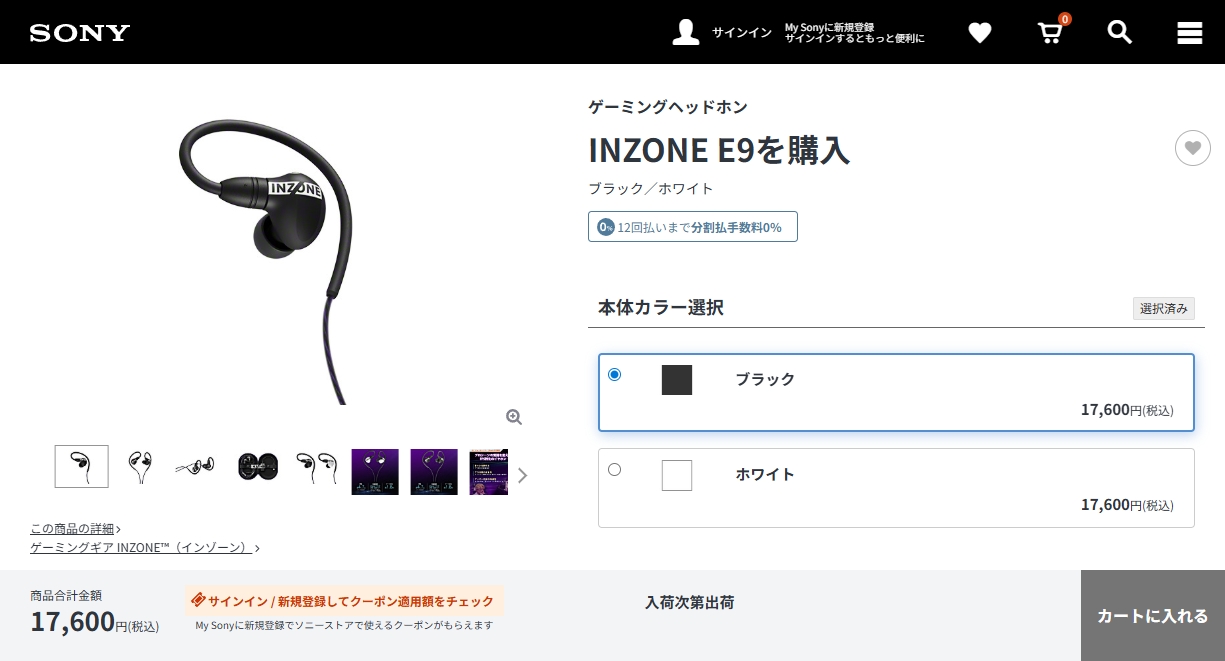
Task: Open the sign-in user icon
Action: (x=686, y=32)
